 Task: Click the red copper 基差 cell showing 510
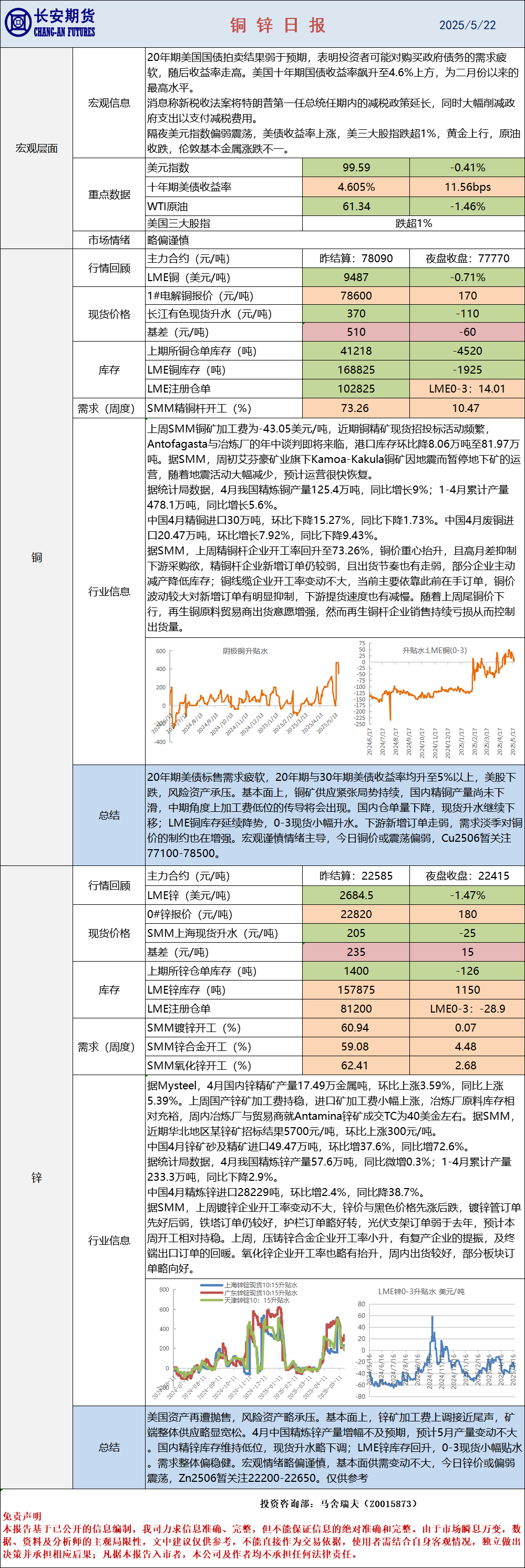pos(356,332)
